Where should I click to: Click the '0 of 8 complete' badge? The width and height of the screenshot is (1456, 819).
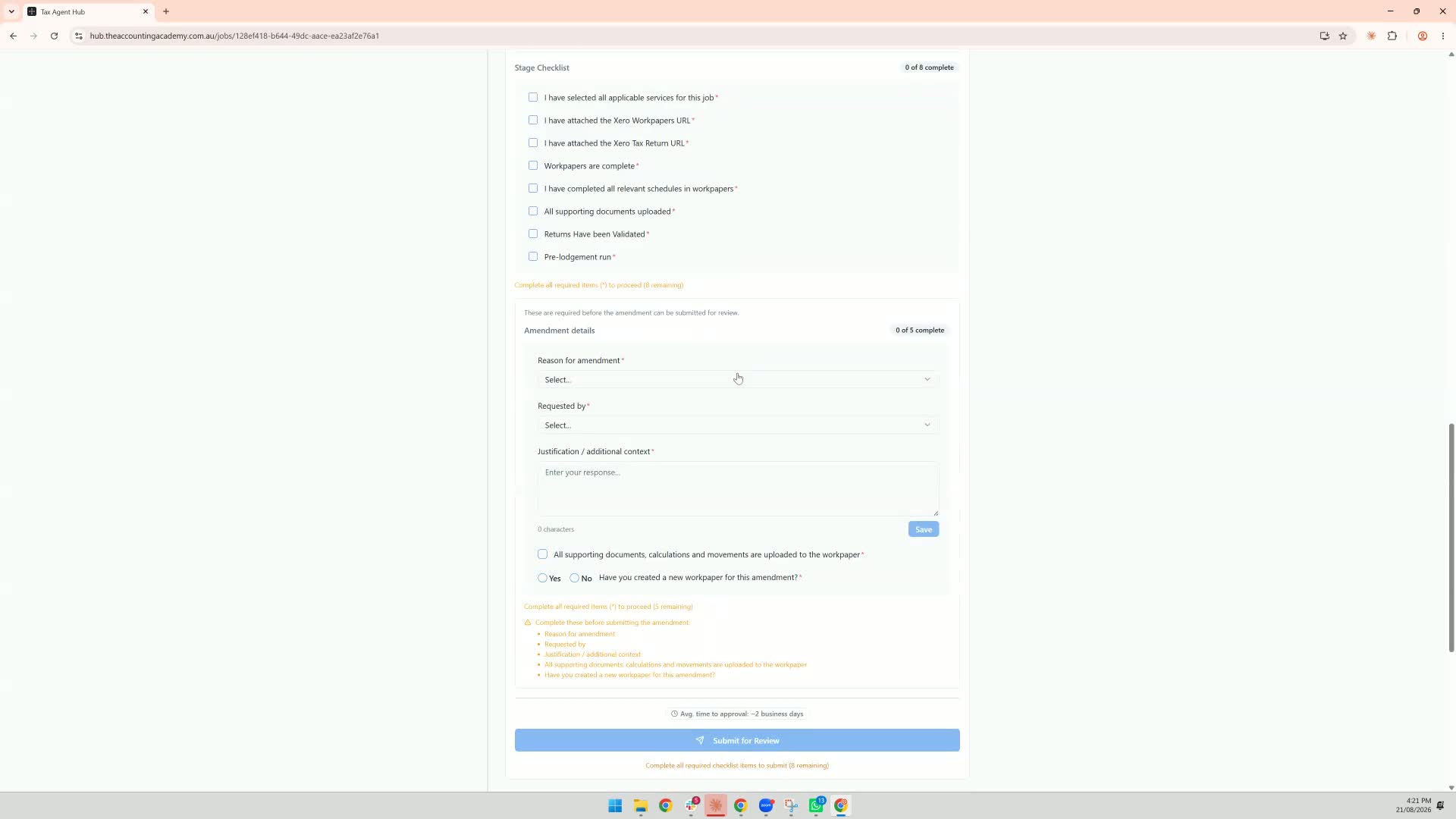tap(929, 67)
